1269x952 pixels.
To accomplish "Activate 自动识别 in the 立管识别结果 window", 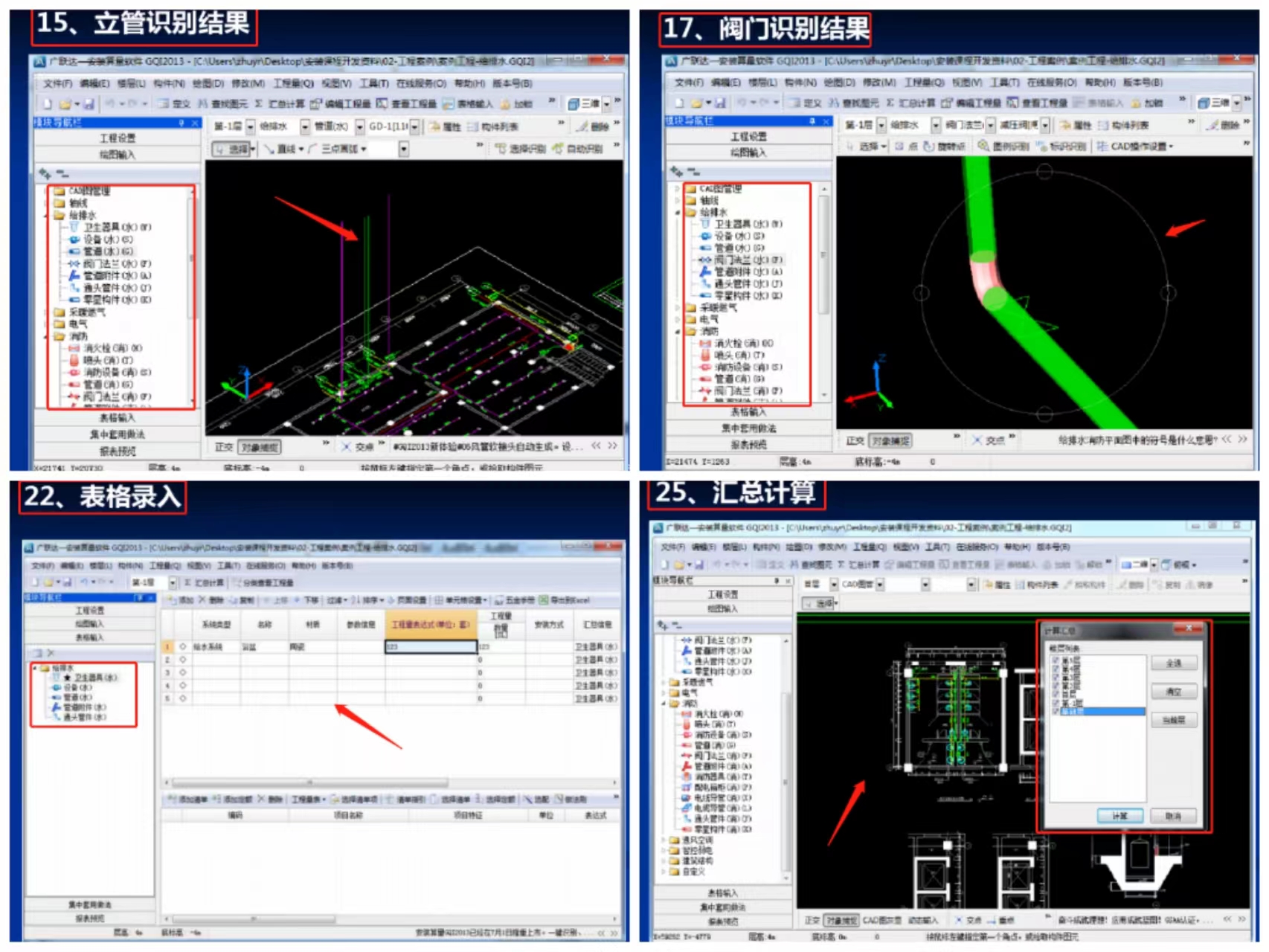I will coord(578,149).
